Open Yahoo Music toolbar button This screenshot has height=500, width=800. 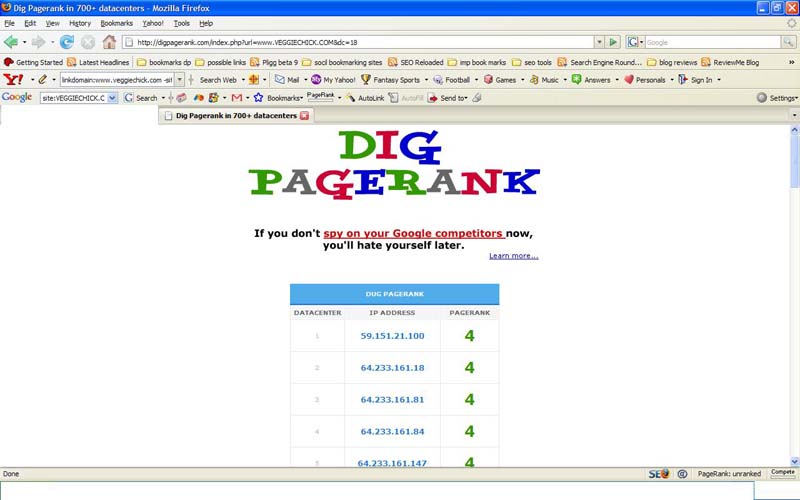click(544, 80)
